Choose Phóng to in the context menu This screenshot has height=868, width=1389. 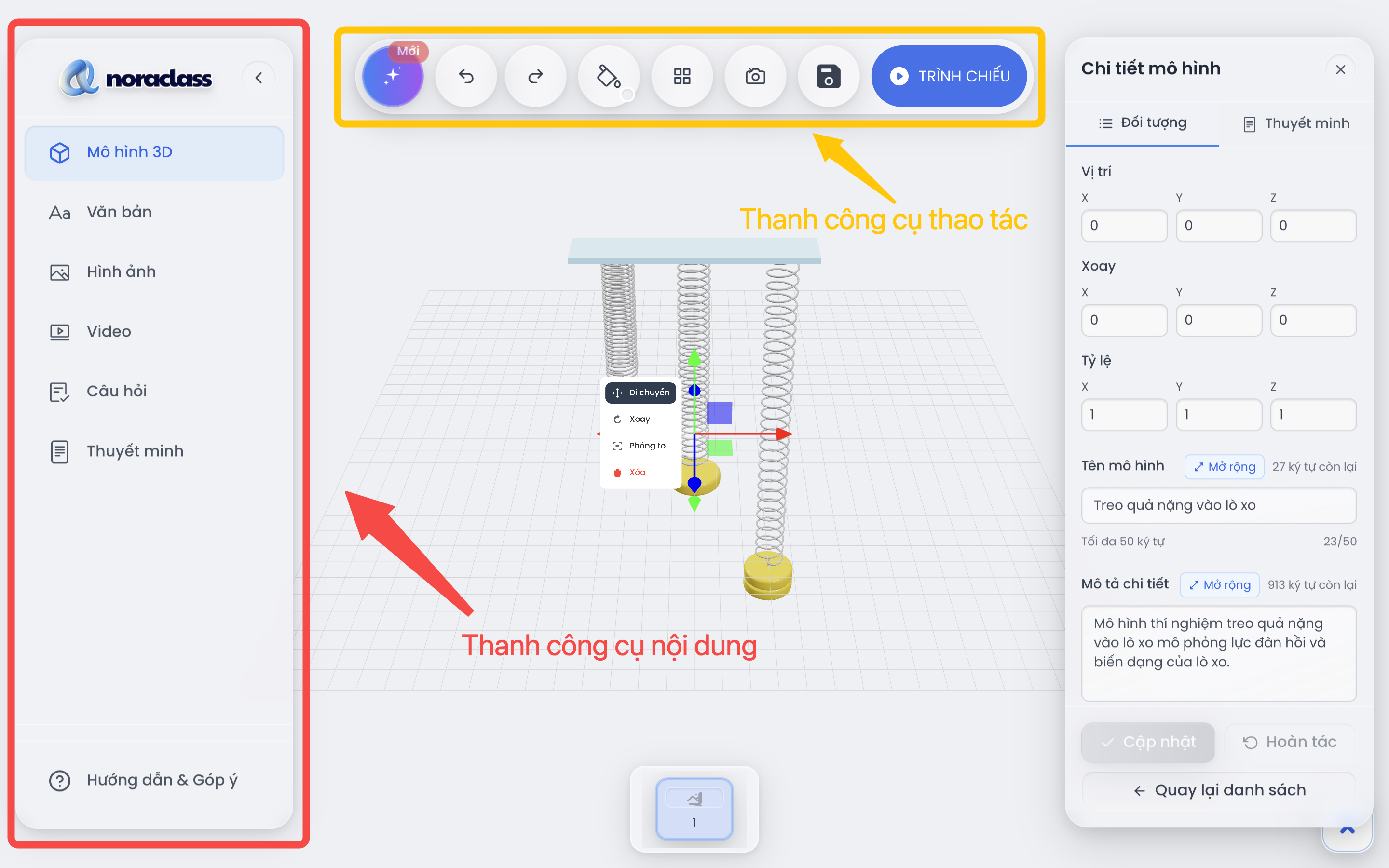[640, 446]
